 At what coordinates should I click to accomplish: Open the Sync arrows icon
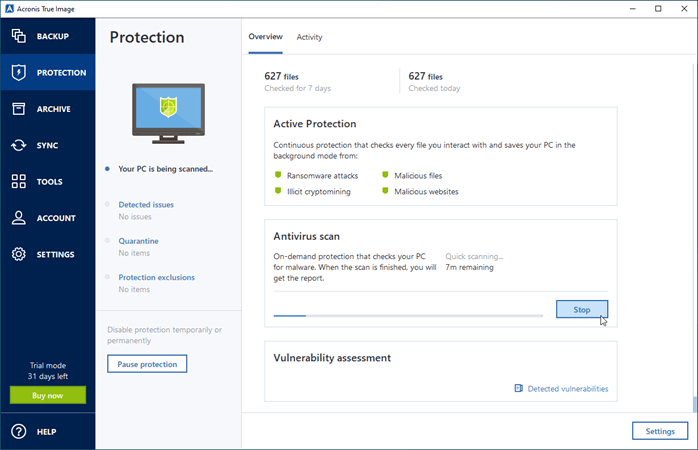tap(18, 145)
